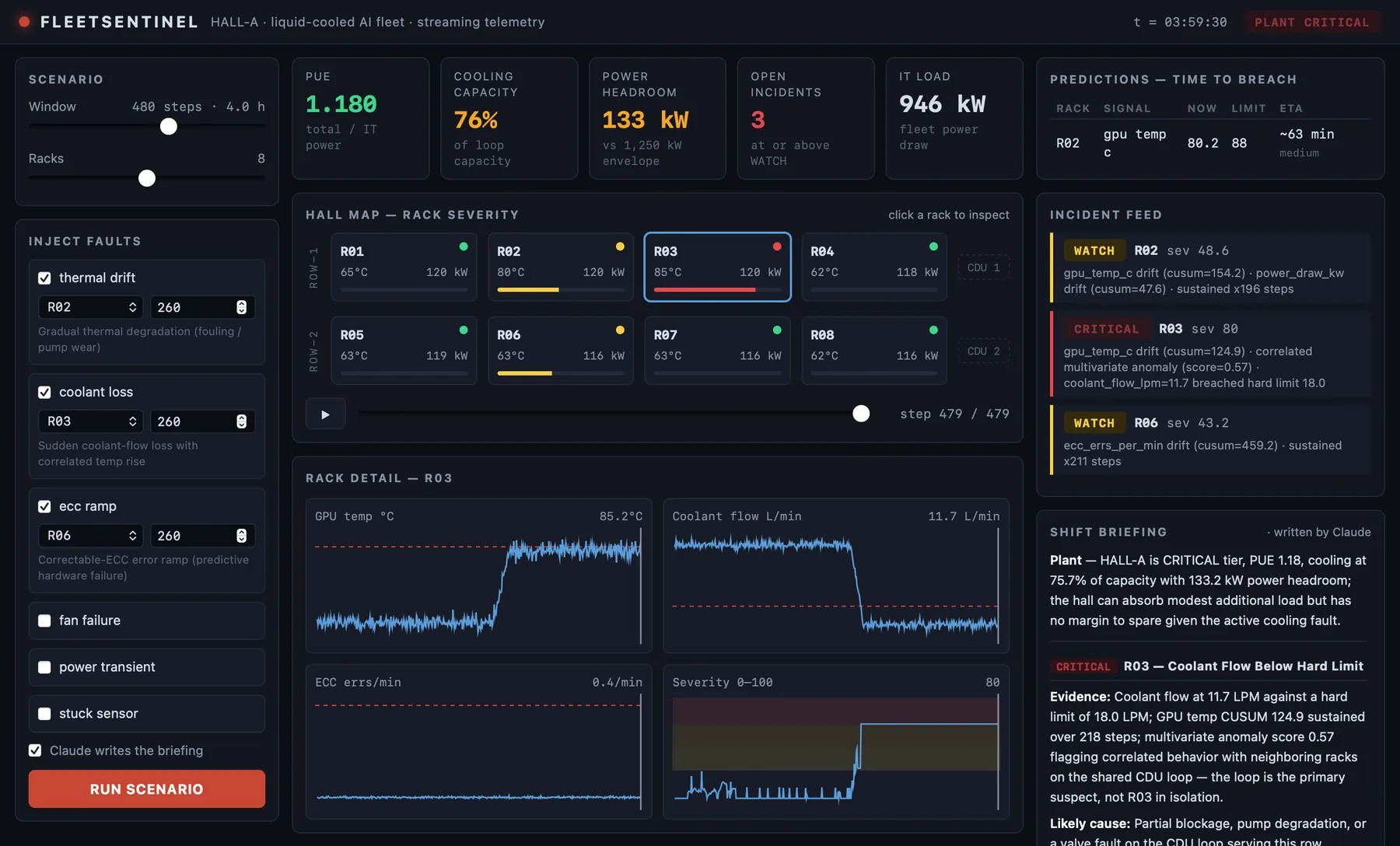Toggle the coolant loss checkbox

tap(44, 392)
